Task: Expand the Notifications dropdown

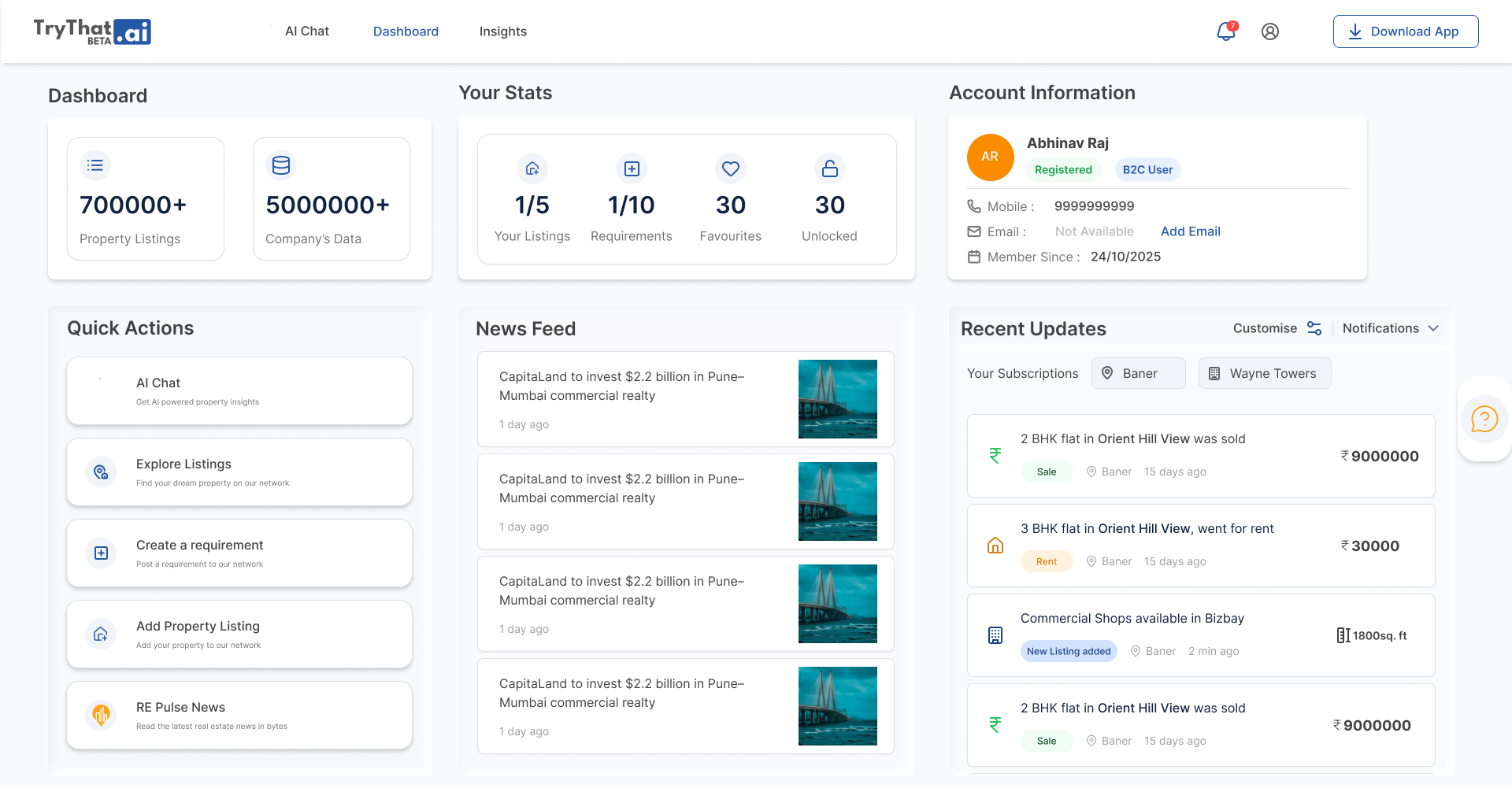Action: coord(1390,328)
